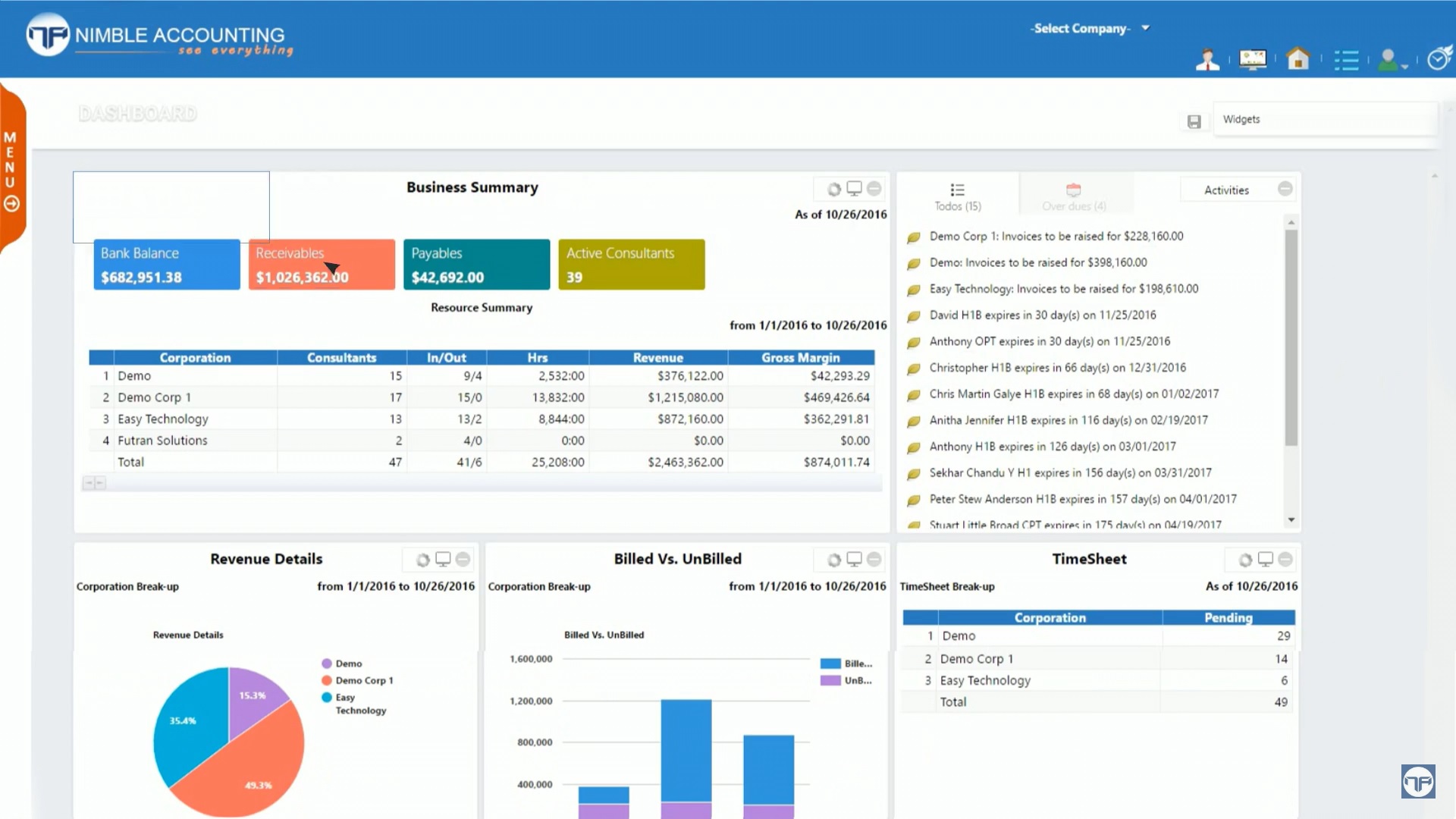Image resolution: width=1456 pixels, height=819 pixels.
Task: Select Demo Corp 1 row in Resource Summary
Action: coord(482,397)
